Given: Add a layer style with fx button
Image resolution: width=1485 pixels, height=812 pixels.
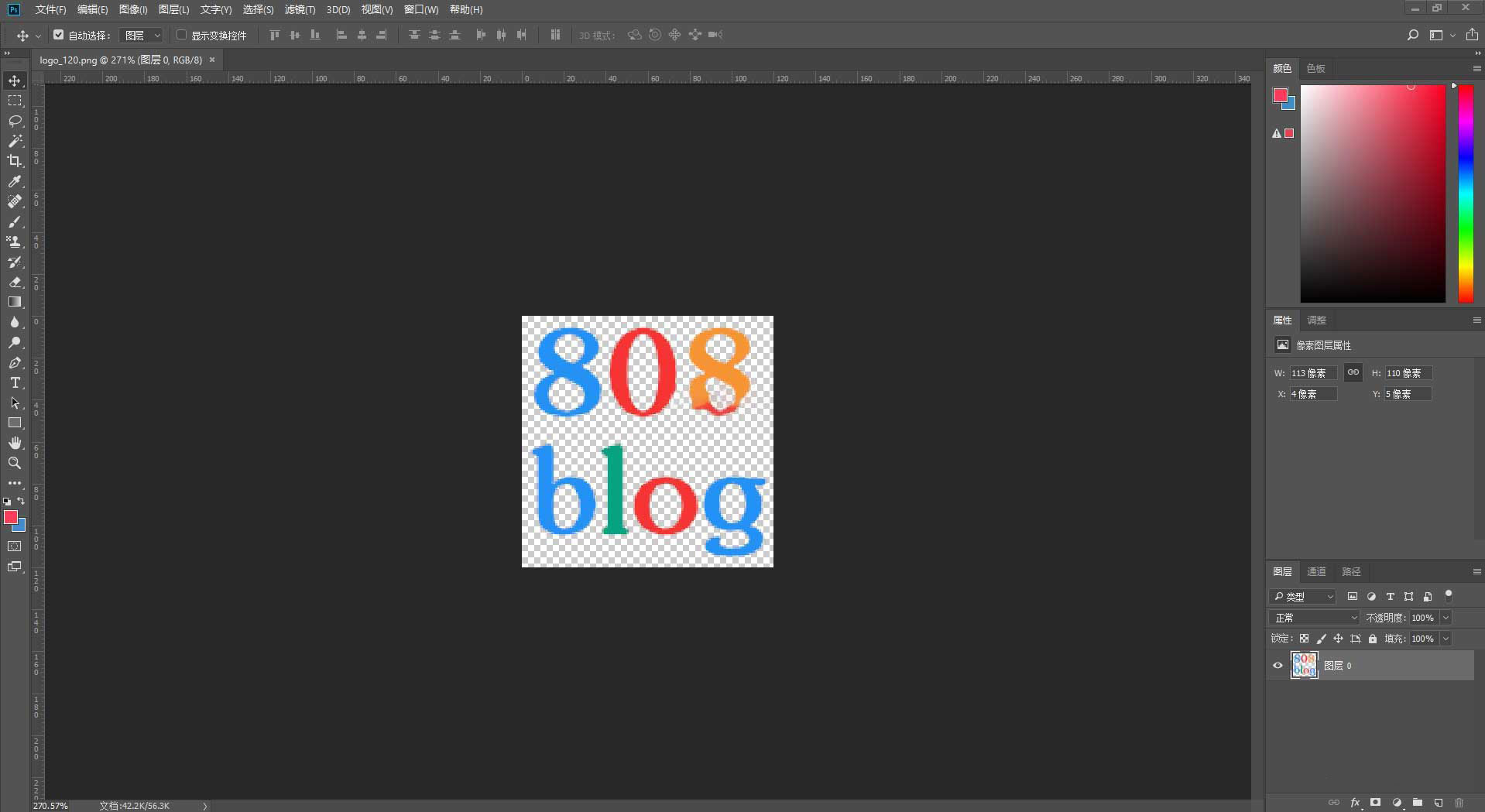Looking at the screenshot, I should (x=1355, y=803).
